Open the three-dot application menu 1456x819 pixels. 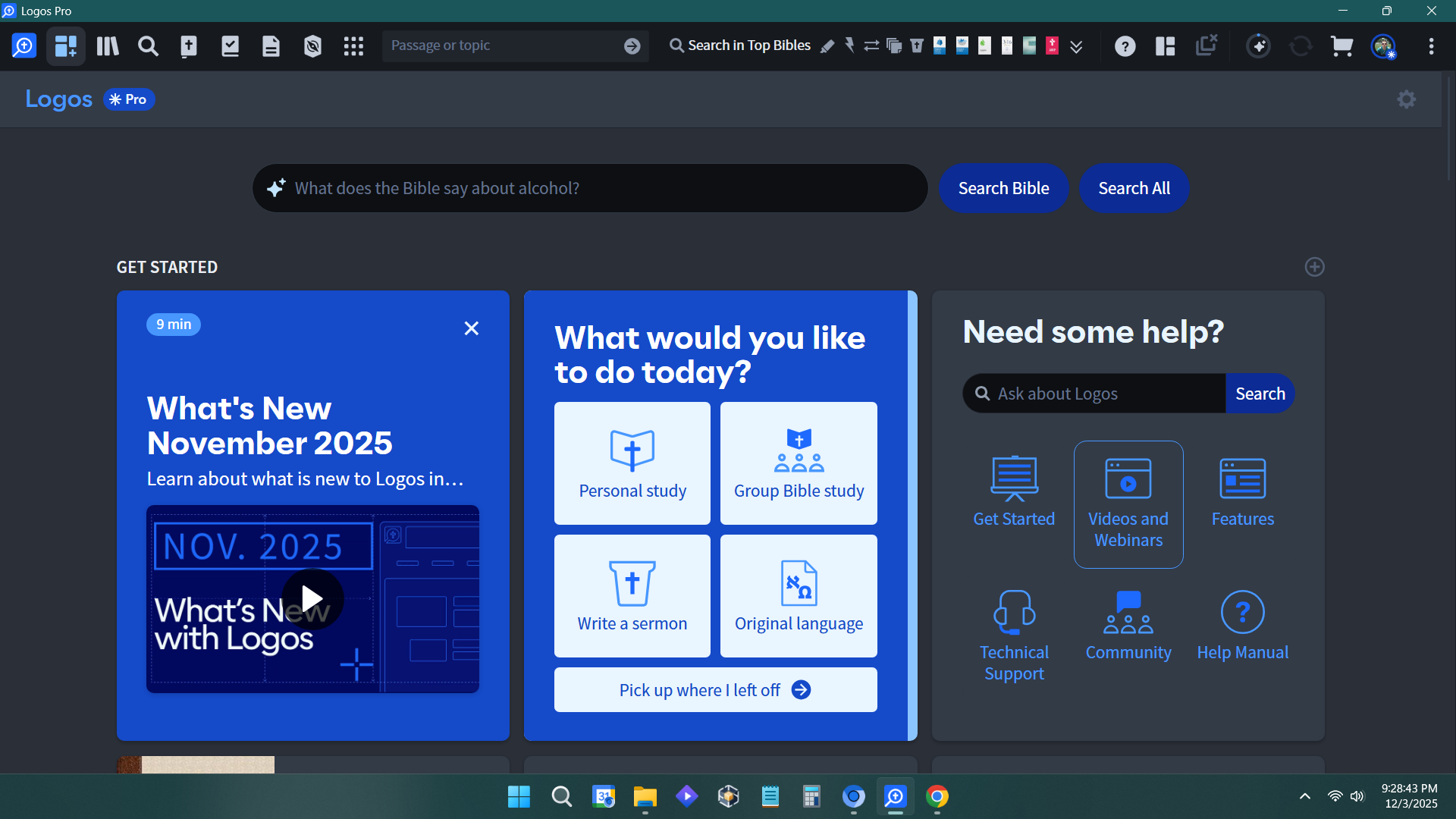coord(1431,46)
